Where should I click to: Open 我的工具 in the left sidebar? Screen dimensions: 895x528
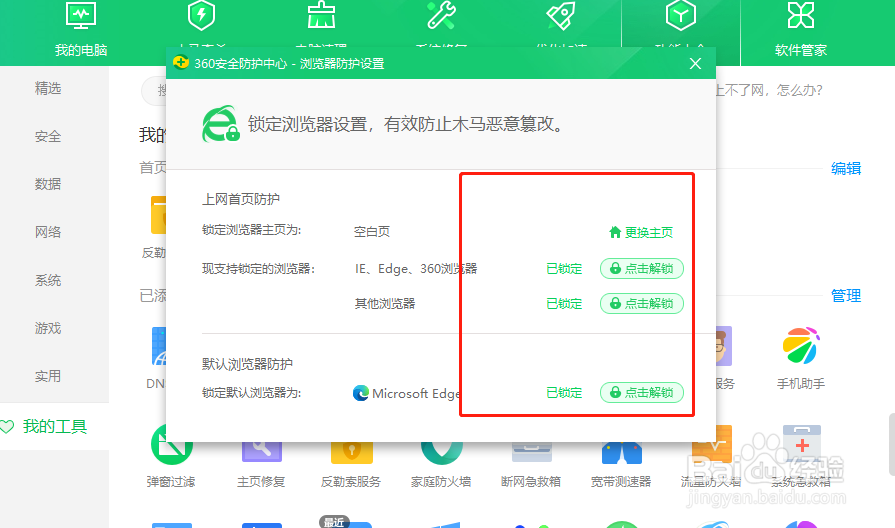(x=54, y=426)
